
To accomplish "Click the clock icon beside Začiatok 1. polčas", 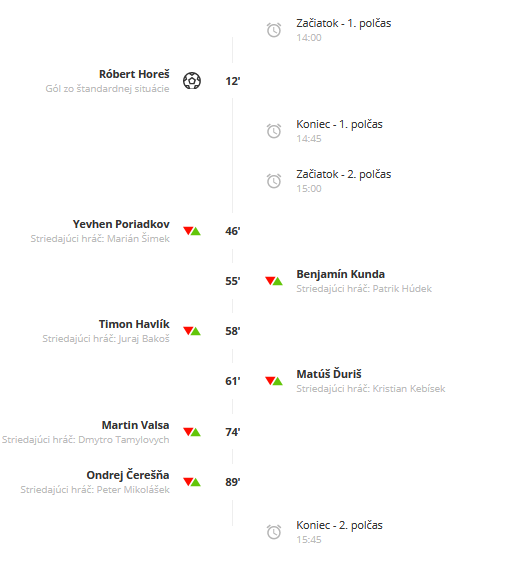I will [274, 30].
